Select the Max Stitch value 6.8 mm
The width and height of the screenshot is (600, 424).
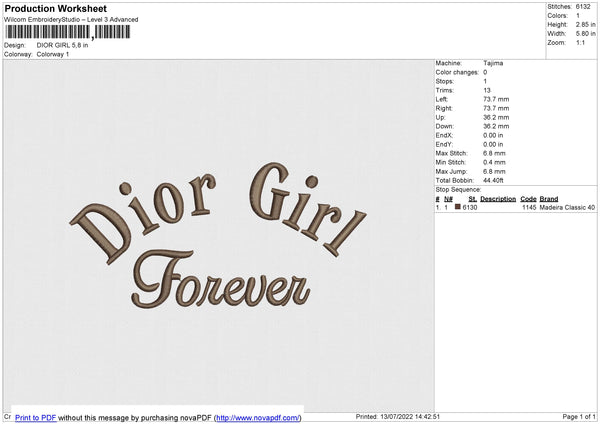coord(494,153)
